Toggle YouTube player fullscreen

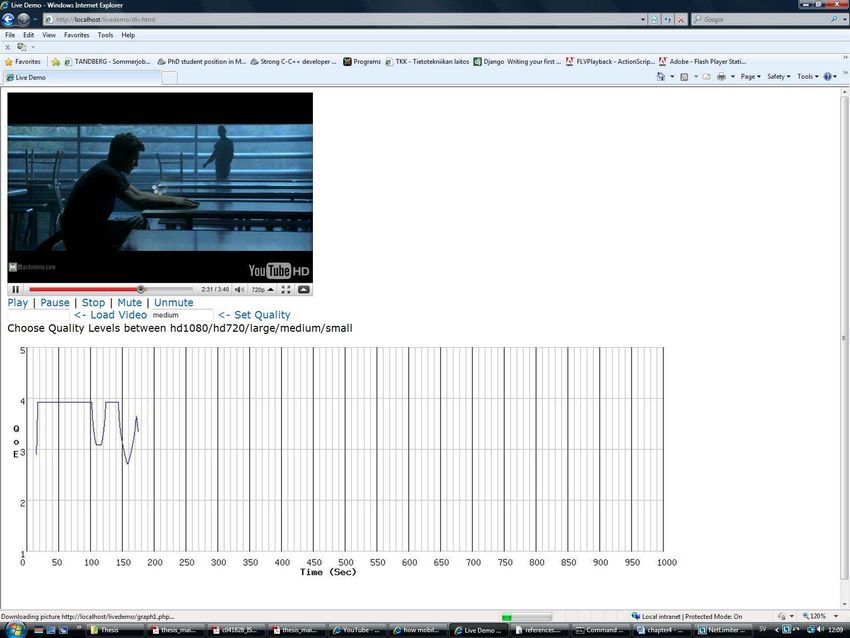coord(286,289)
